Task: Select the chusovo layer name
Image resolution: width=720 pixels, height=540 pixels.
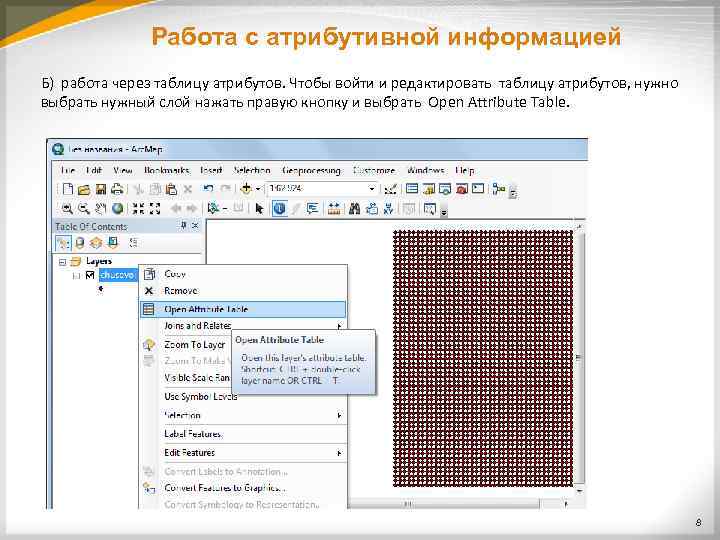Action: (118, 275)
